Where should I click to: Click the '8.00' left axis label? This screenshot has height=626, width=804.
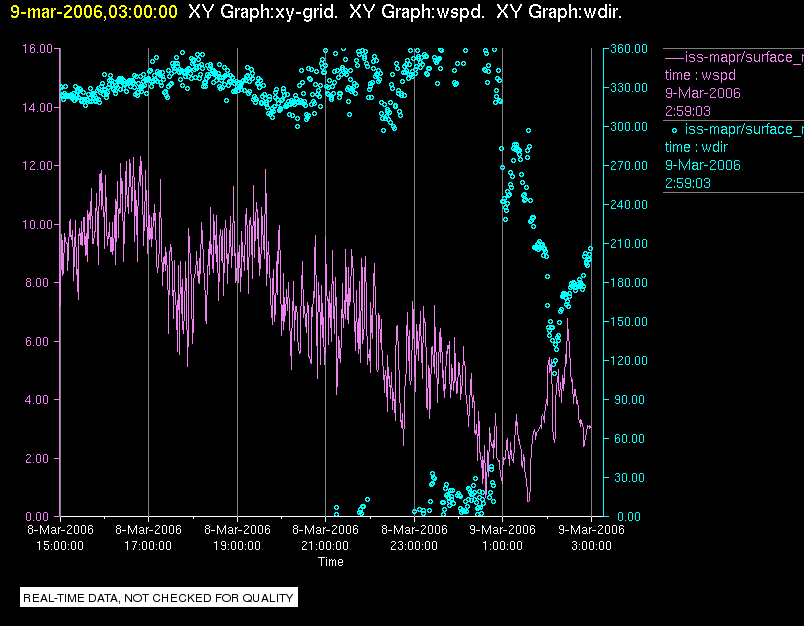pyautogui.click(x=40, y=283)
